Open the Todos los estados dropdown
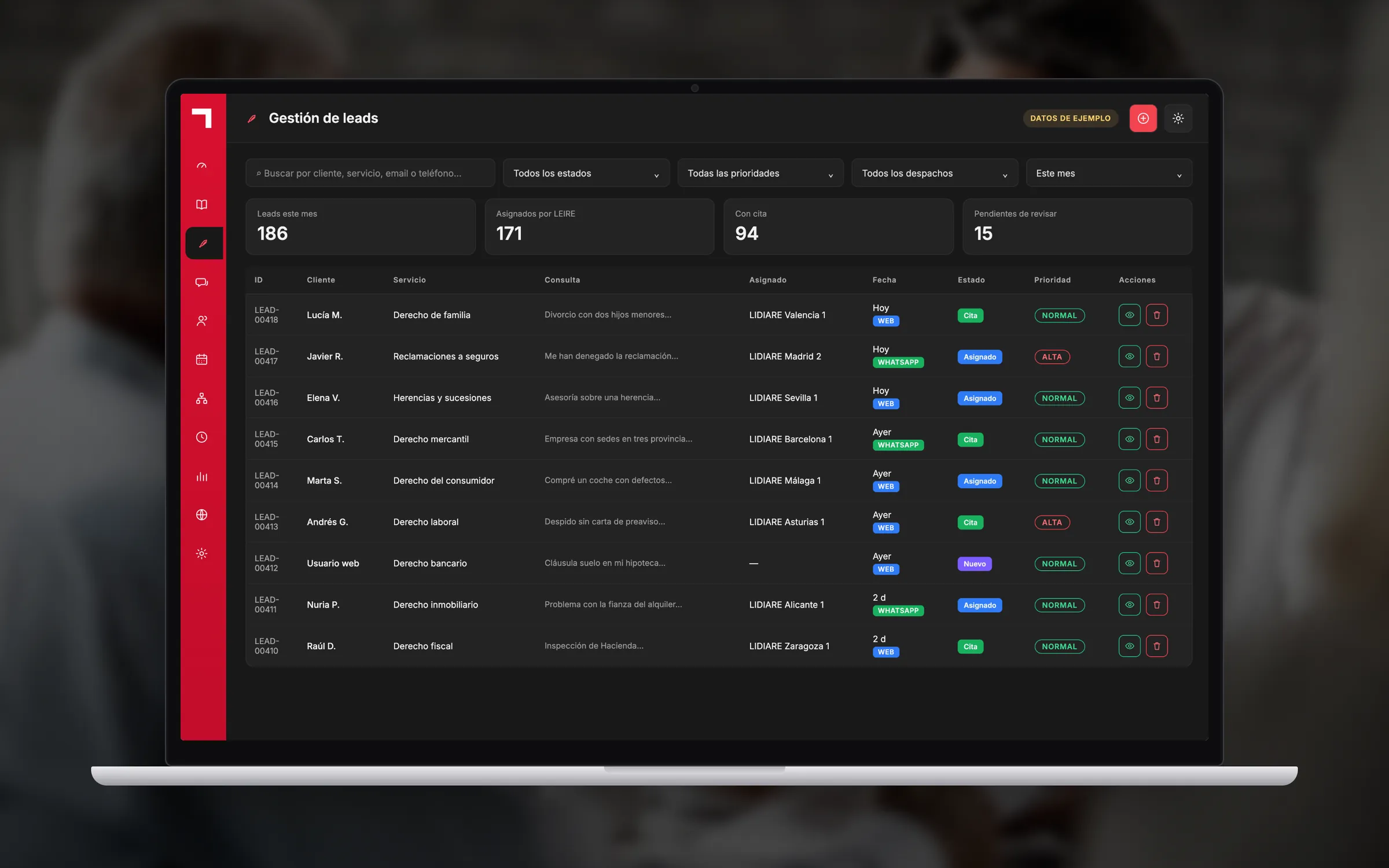Viewport: 1389px width, 868px height. (586, 173)
